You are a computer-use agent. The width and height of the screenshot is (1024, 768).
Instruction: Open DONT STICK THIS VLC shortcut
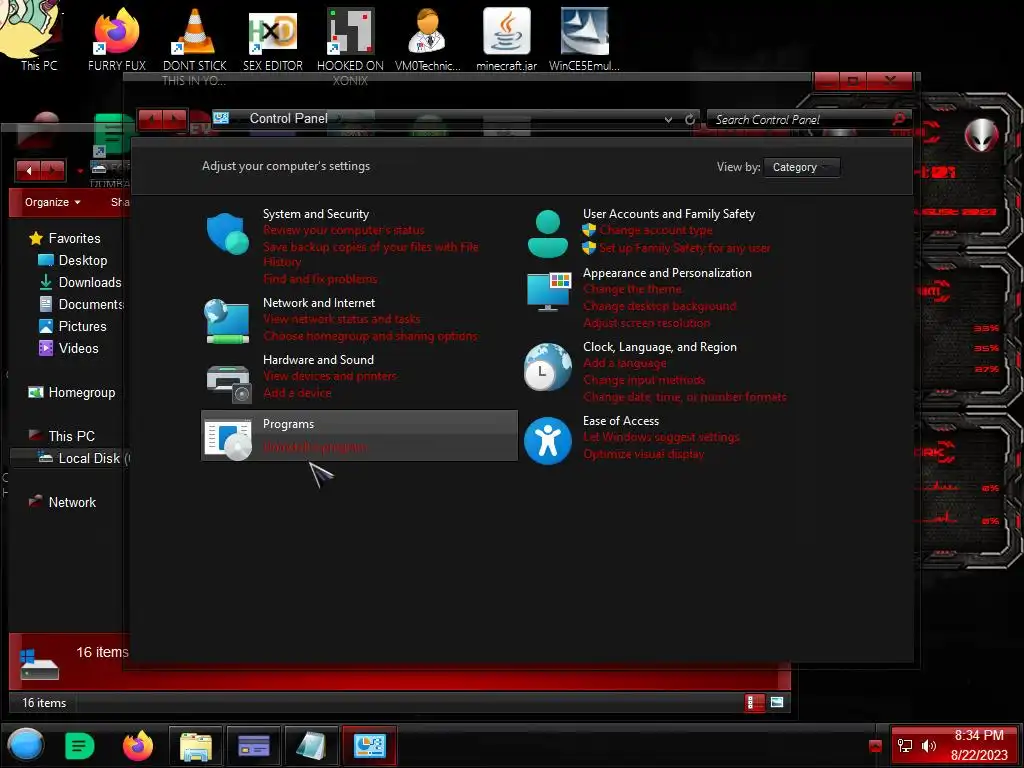point(194,47)
